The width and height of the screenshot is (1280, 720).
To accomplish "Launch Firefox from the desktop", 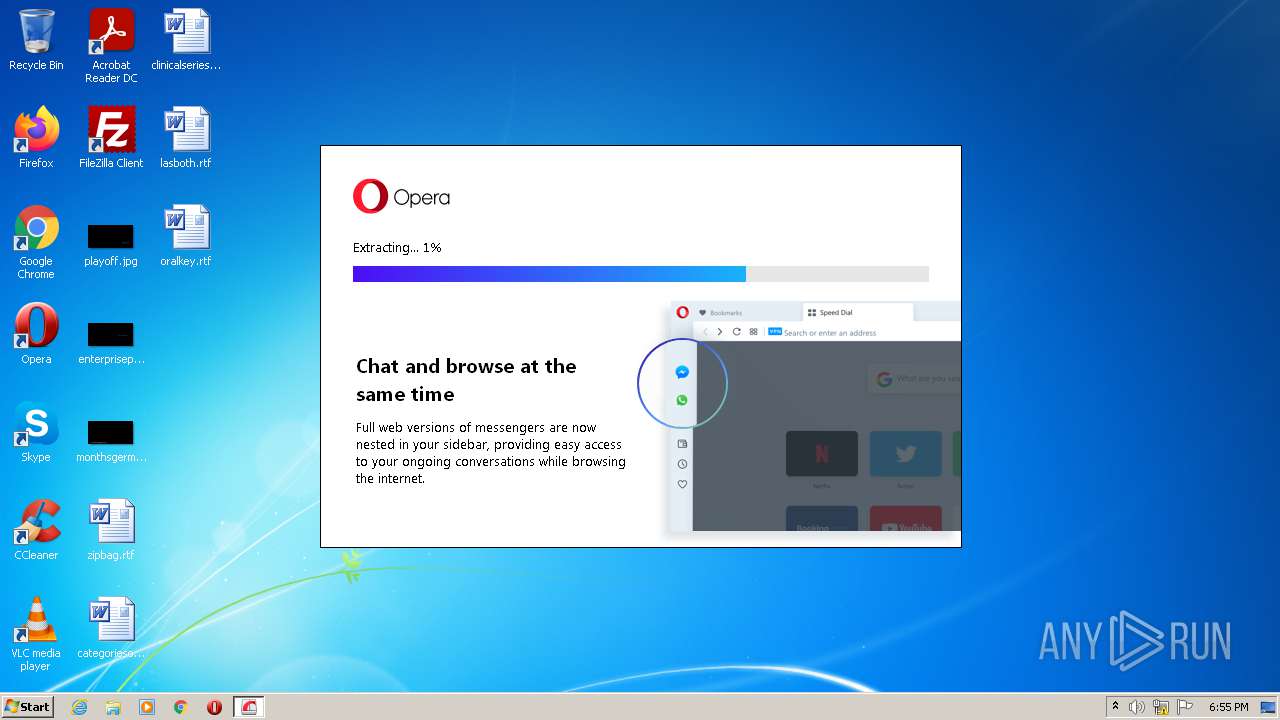I will coord(36,138).
